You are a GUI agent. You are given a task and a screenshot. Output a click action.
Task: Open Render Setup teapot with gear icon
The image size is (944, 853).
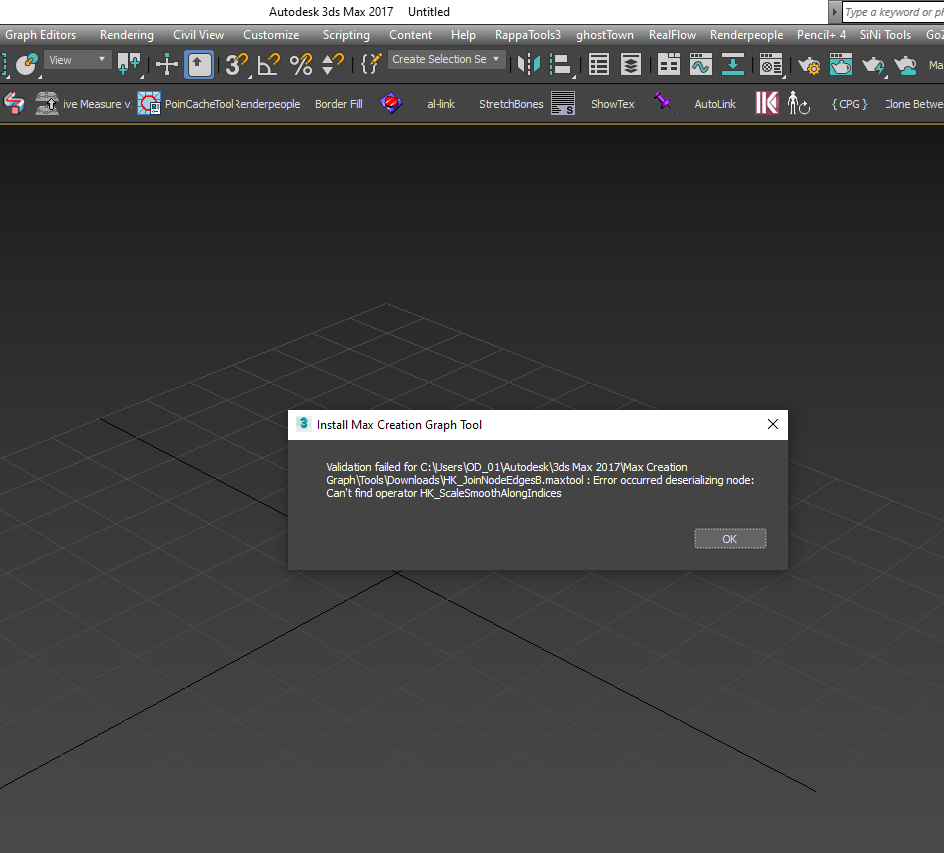(x=809, y=64)
